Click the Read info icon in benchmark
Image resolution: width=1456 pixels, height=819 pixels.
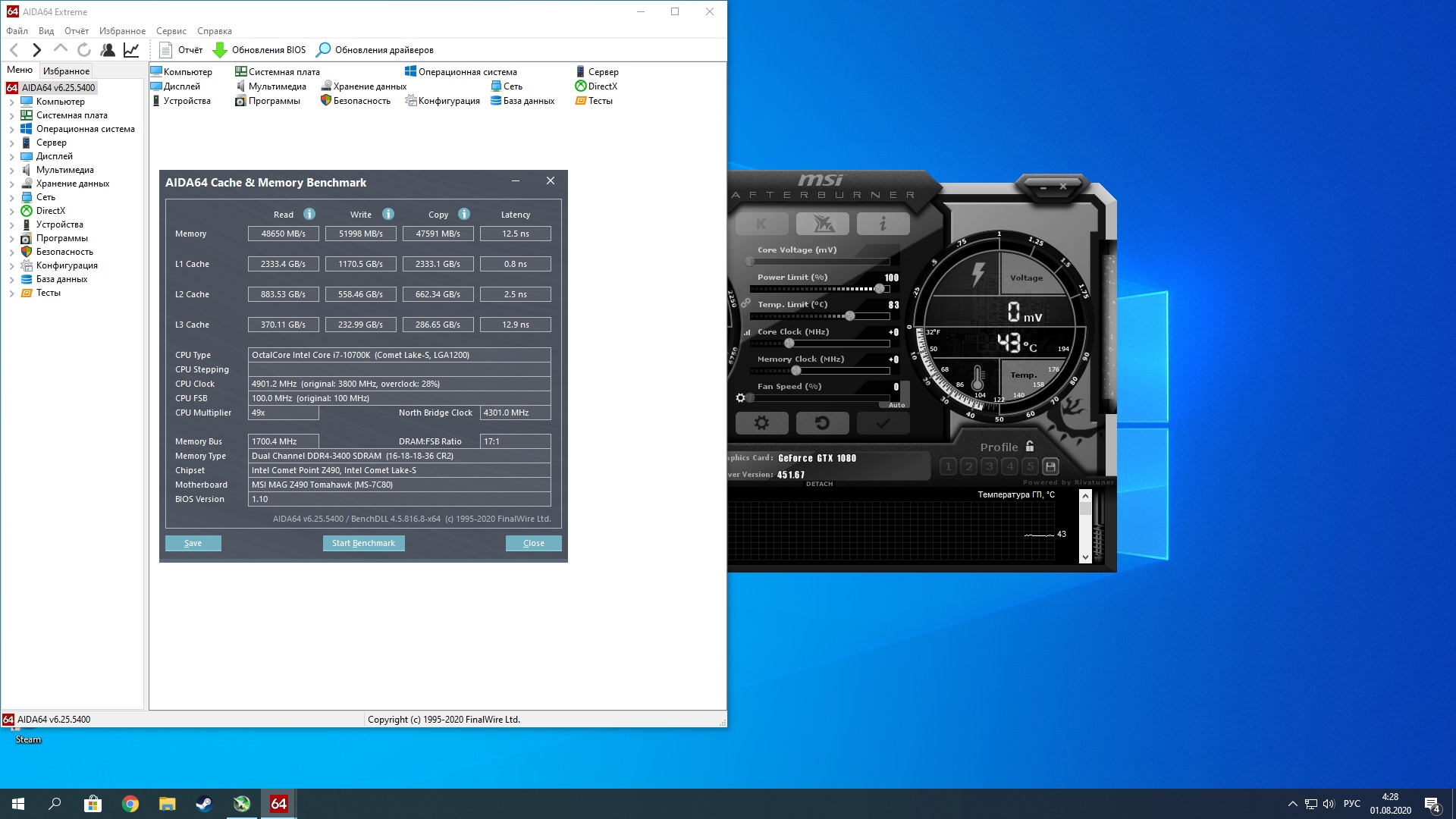click(309, 215)
